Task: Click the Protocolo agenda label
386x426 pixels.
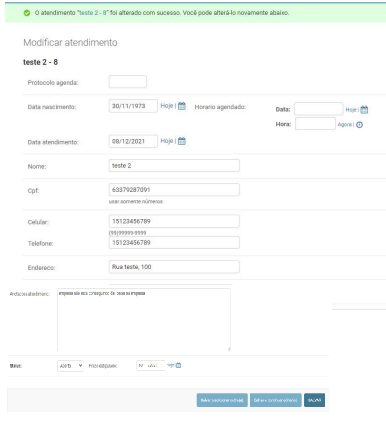Action: 53,83
